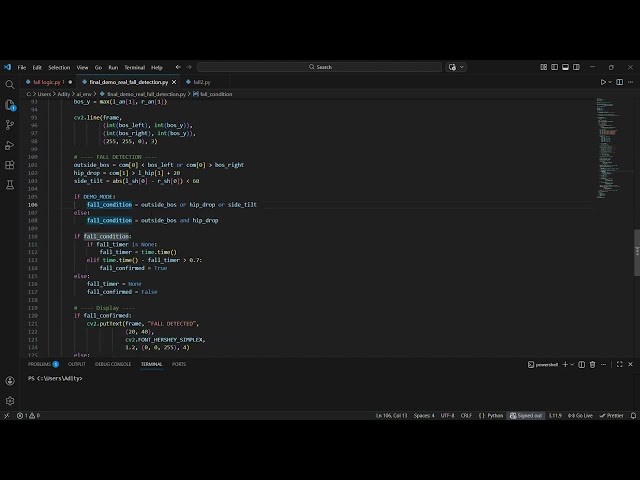The height and width of the screenshot is (480, 640).
Task: Select Python interpreter 3.11.9
Action: (x=555, y=416)
